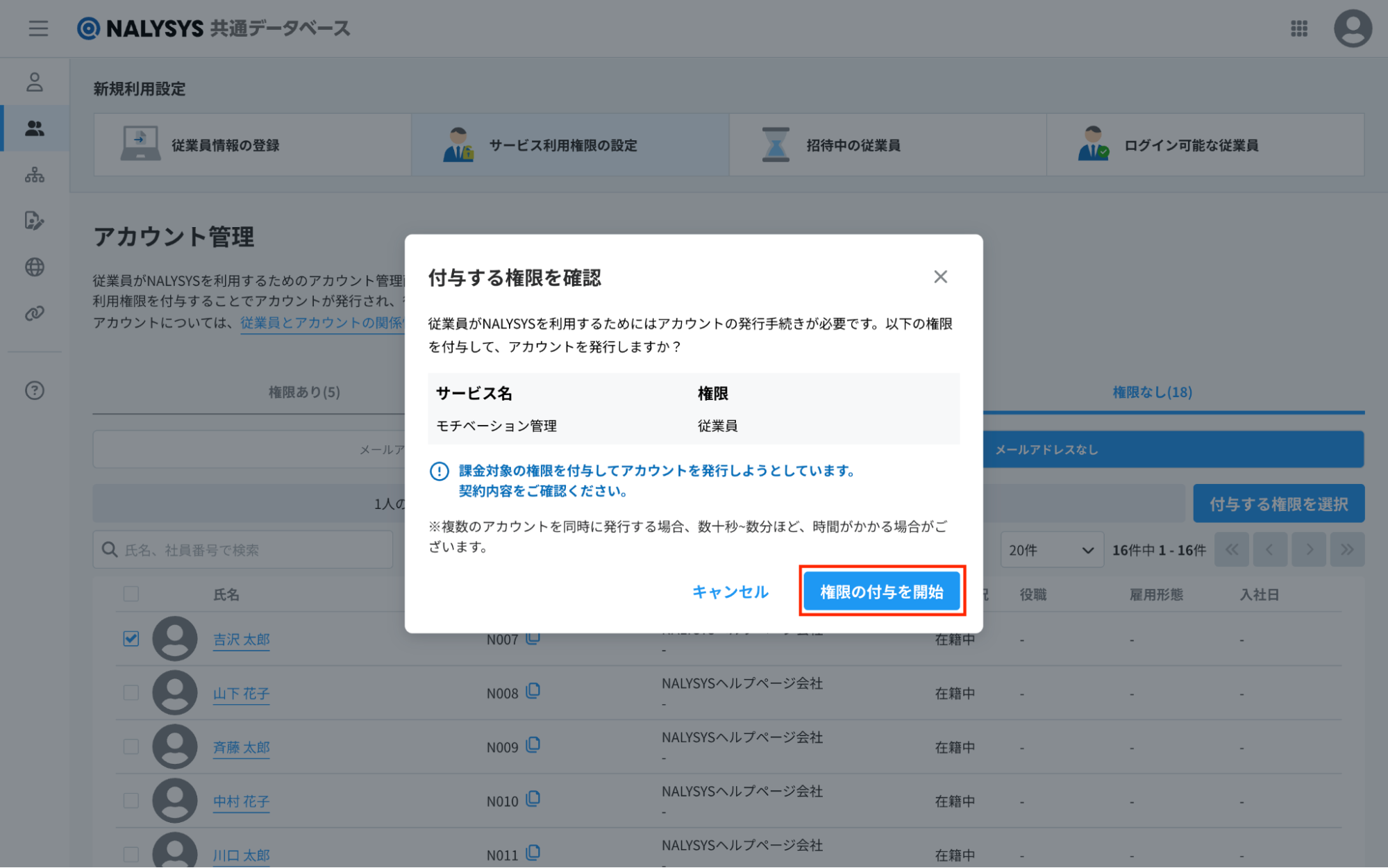Uncheck the checkbox for 吉沢 太郎
This screenshot has width=1388, height=868.
pos(131,638)
